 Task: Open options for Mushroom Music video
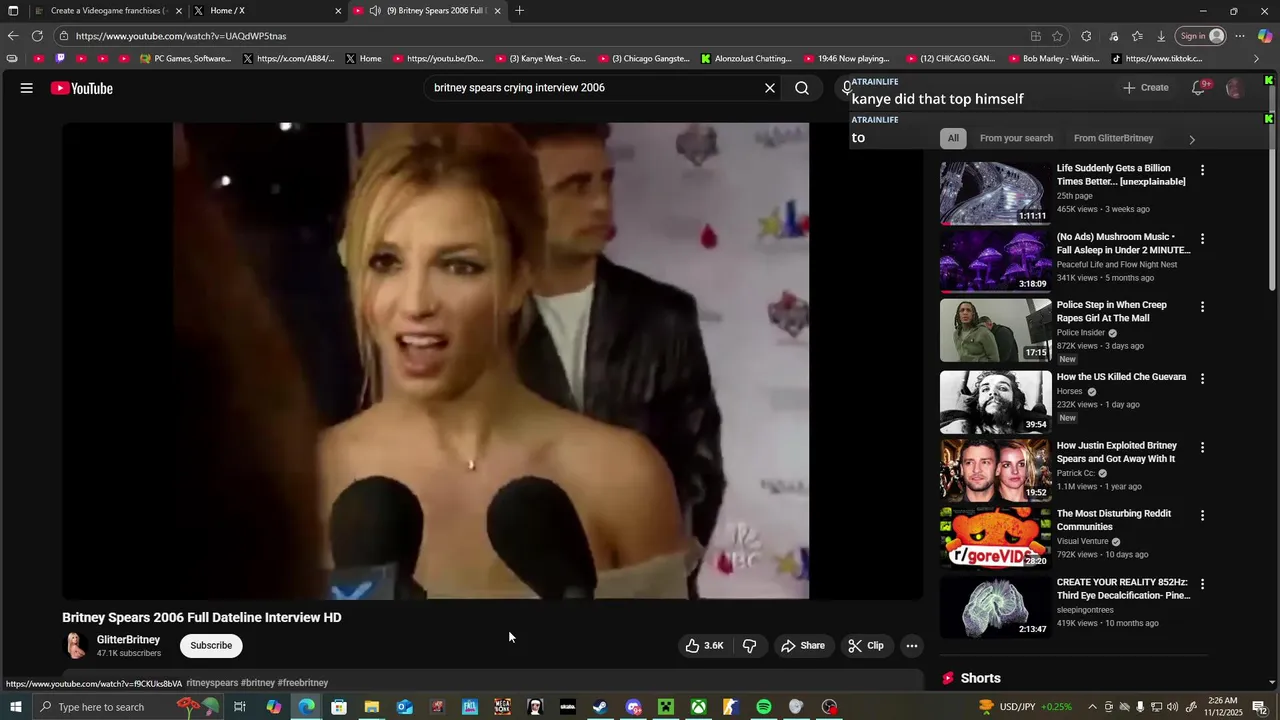tap(1202, 239)
